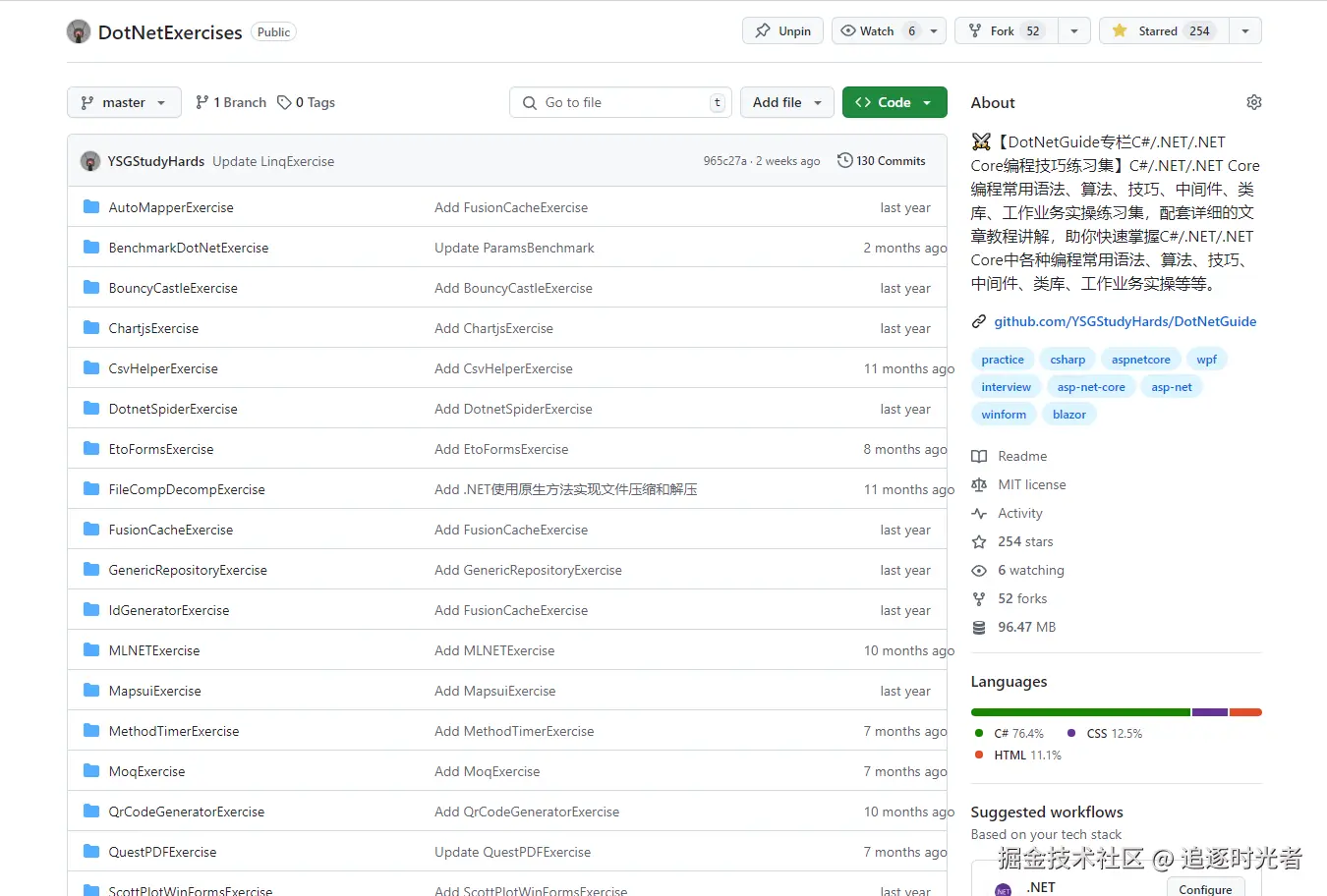View 0 Tags link

click(x=307, y=102)
